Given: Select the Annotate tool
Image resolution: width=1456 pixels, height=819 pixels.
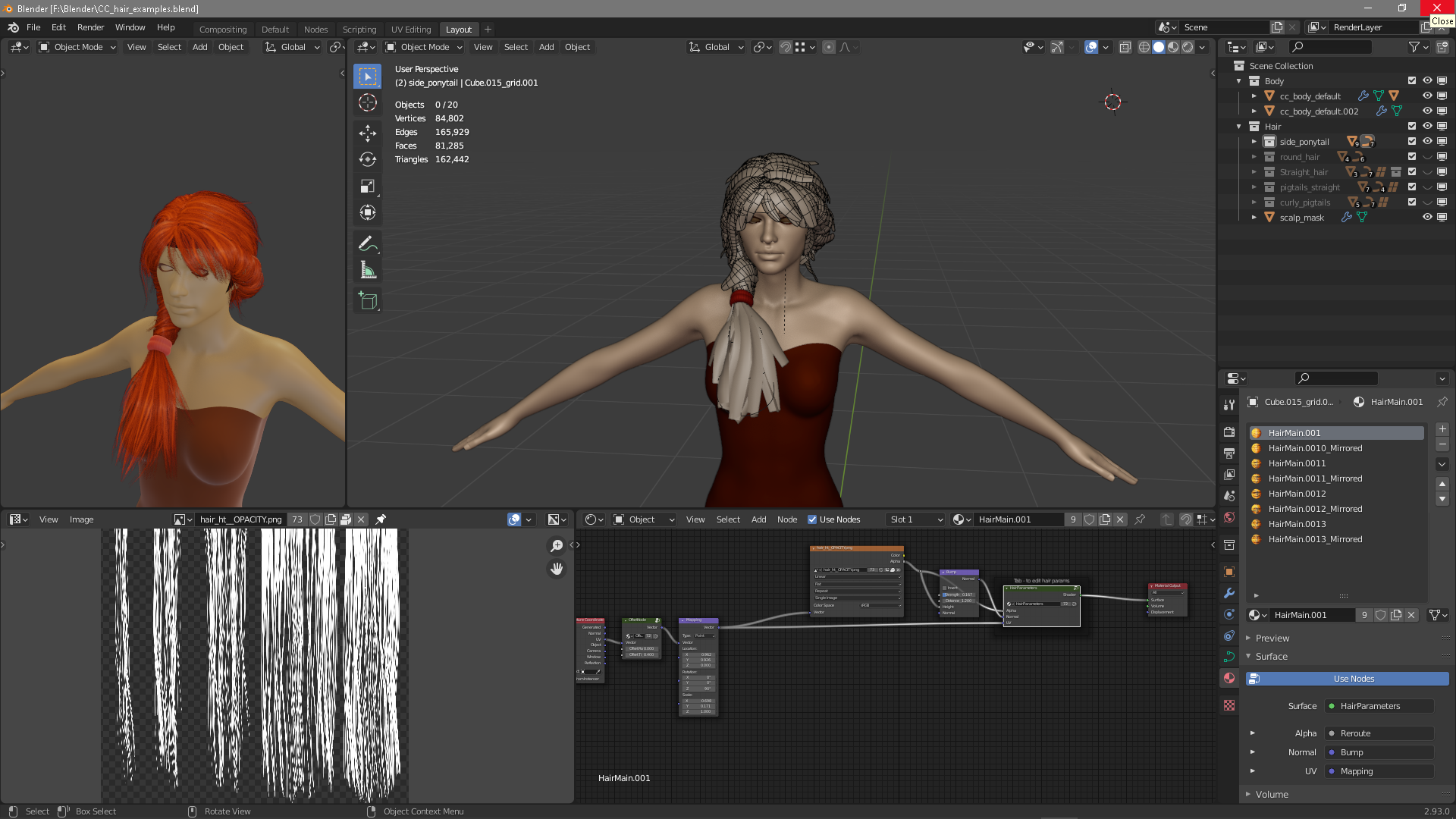Looking at the screenshot, I should coord(368,244).
